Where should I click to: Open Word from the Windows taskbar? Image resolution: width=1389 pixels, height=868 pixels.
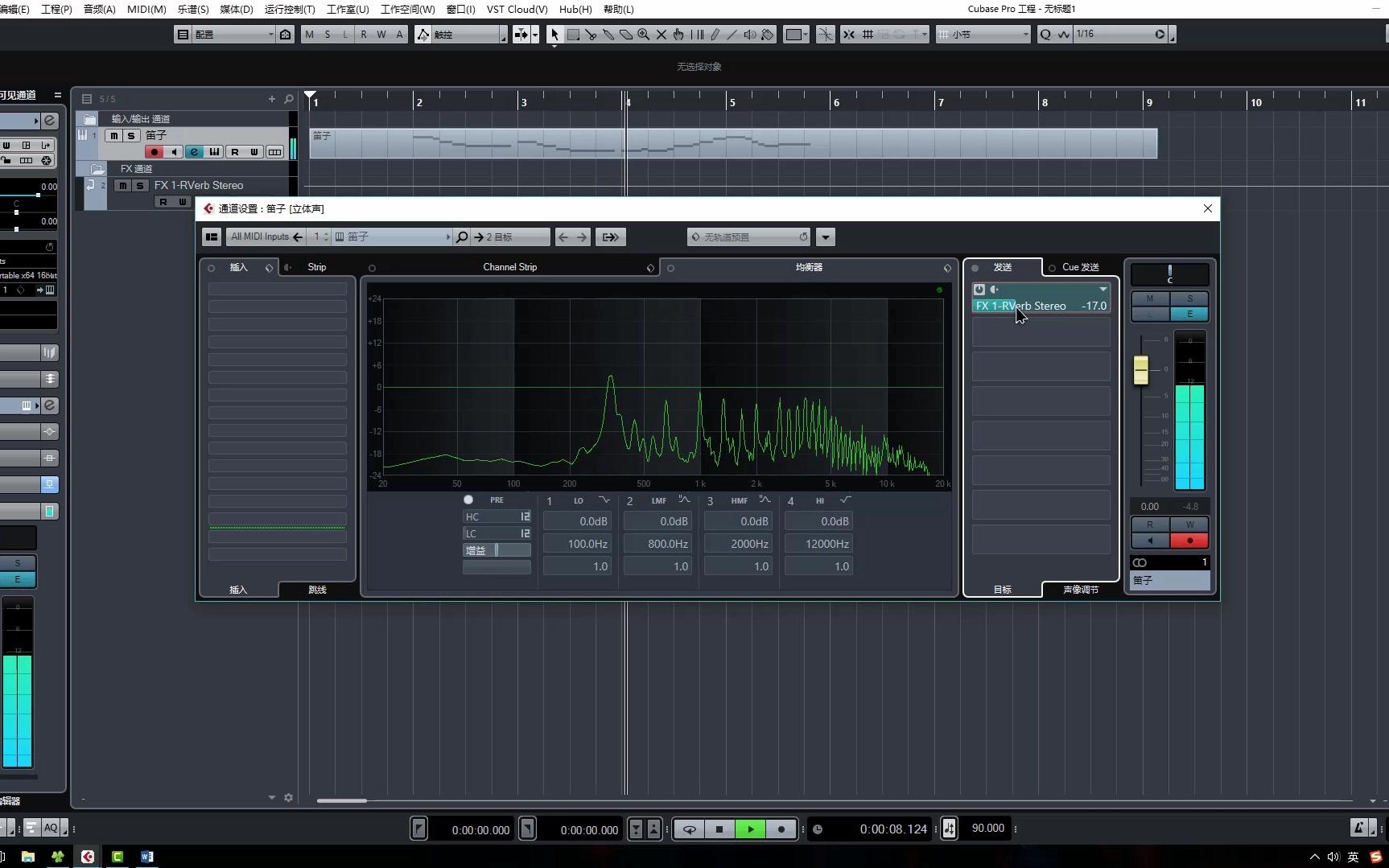point(147,857)
